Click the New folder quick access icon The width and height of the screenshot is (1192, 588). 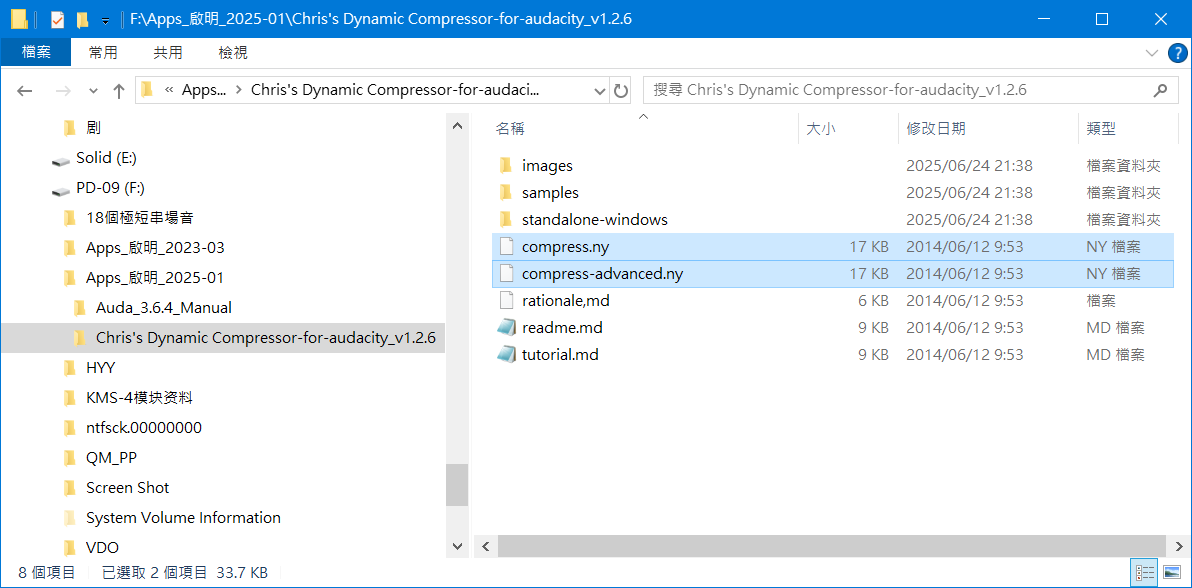point(82,19)
